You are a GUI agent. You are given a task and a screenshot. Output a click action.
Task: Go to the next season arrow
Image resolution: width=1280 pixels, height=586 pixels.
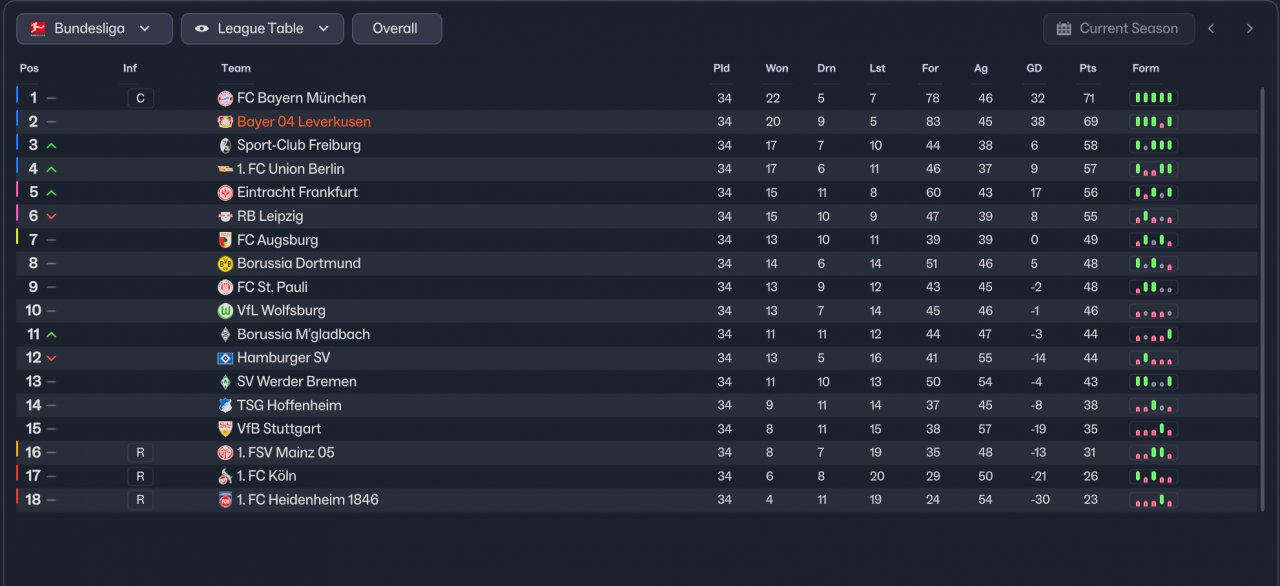click(x=1249, y=29)
